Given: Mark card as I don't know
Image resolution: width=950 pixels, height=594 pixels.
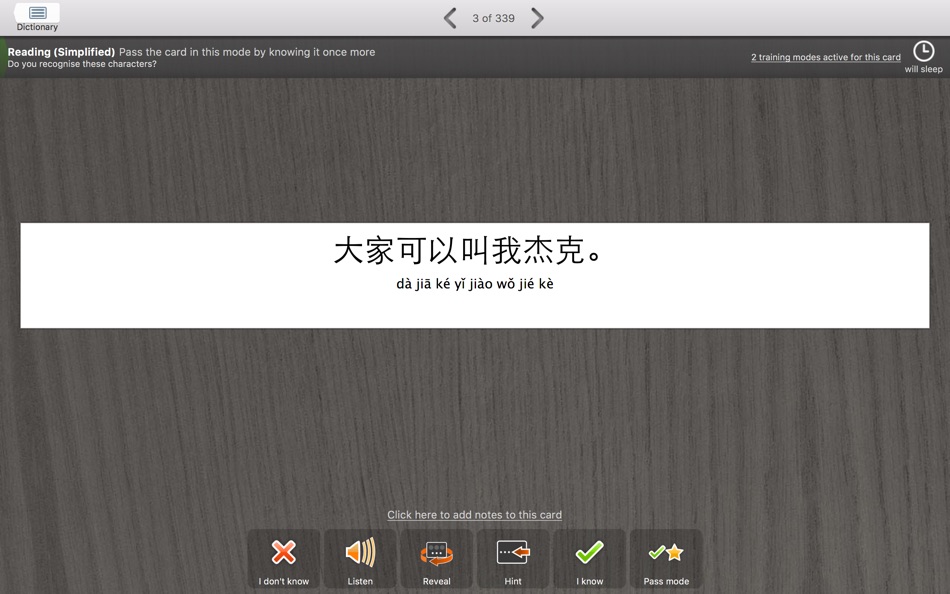Looking at the screenshot, I should pyautogui.click(x=284, y=559).
